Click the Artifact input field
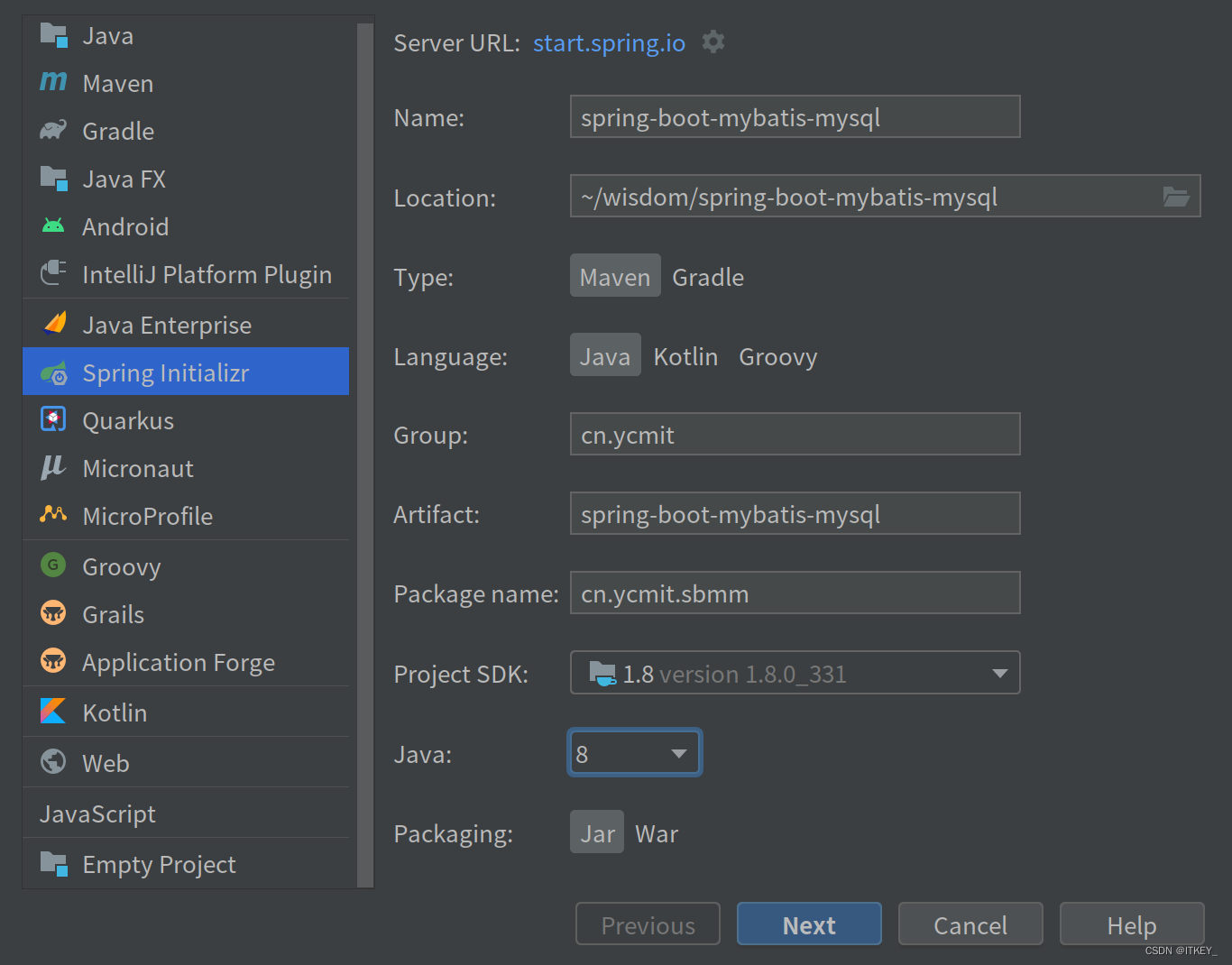Viewport: 1232px width, 965px height. click(795, 514)
